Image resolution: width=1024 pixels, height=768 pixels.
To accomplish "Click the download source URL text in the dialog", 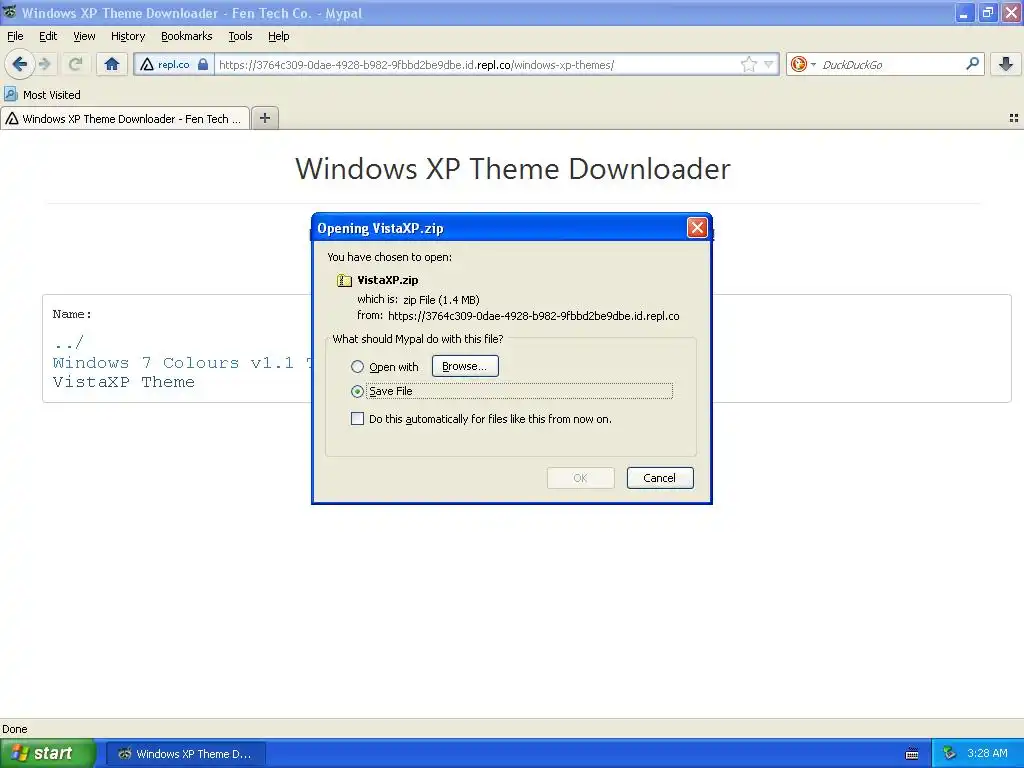I will pos(534,316).
